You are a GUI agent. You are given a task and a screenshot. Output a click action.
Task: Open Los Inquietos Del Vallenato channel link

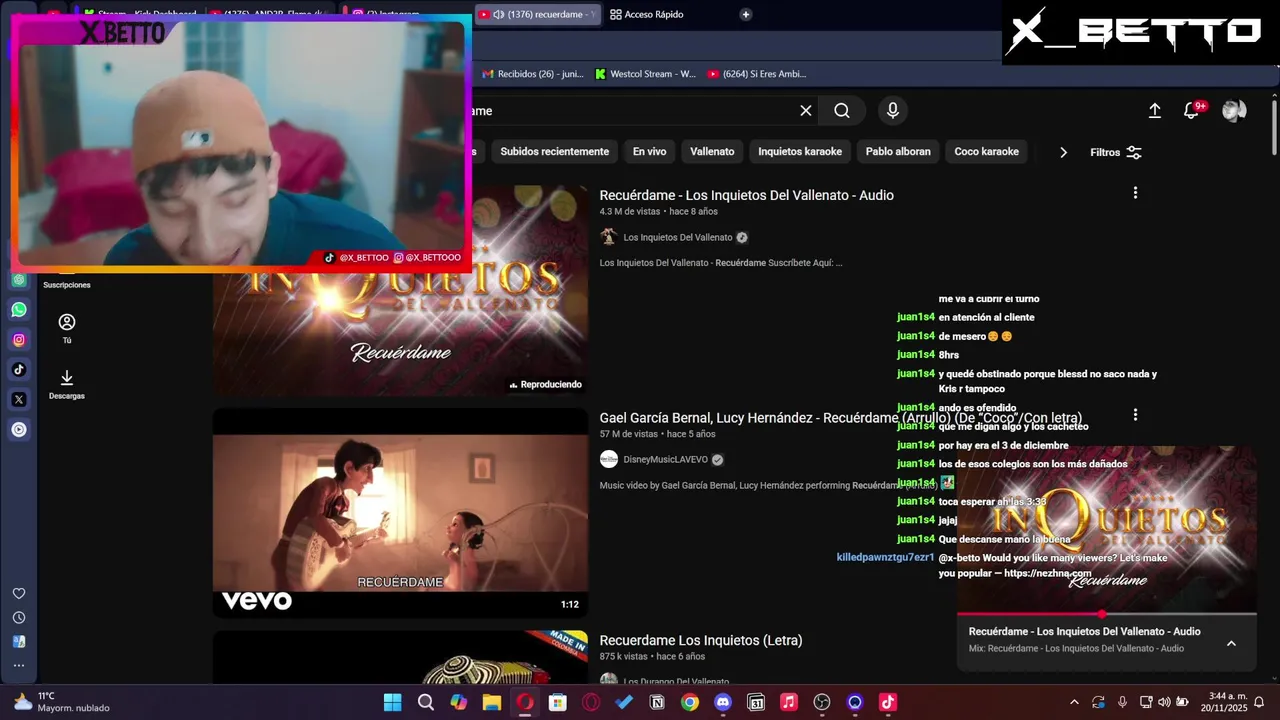tap(678, 238)
